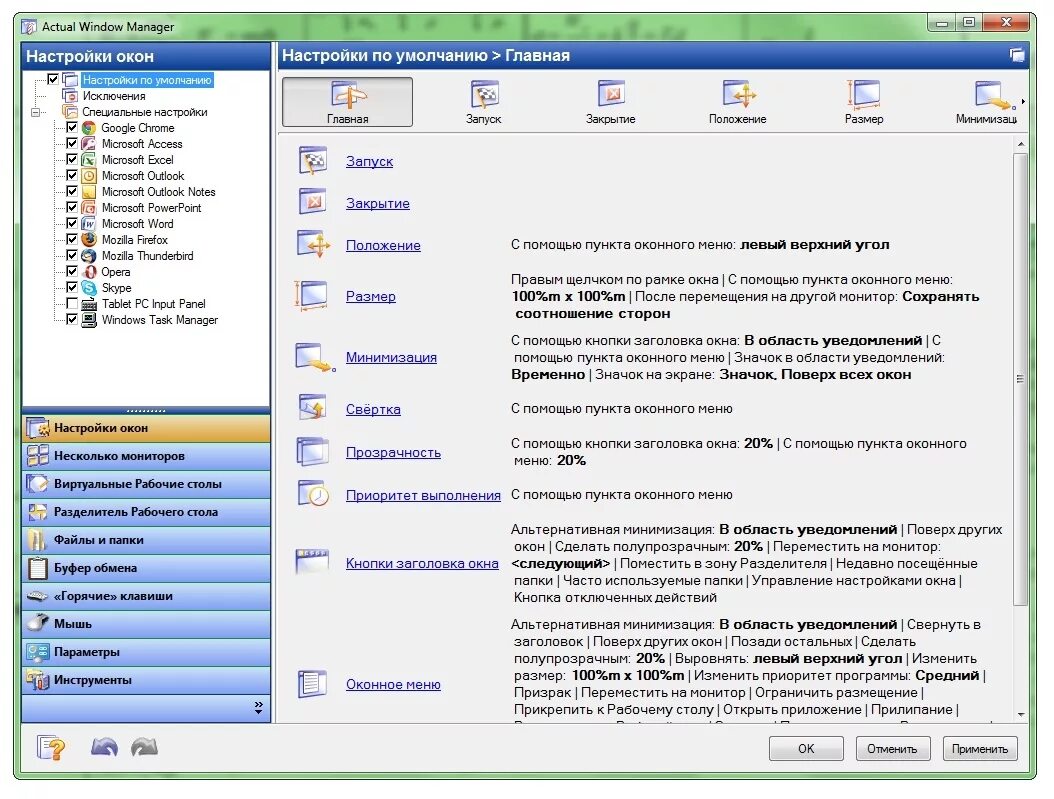Open Параметры section
This screenshot has height=799, width=1054.
146,653
